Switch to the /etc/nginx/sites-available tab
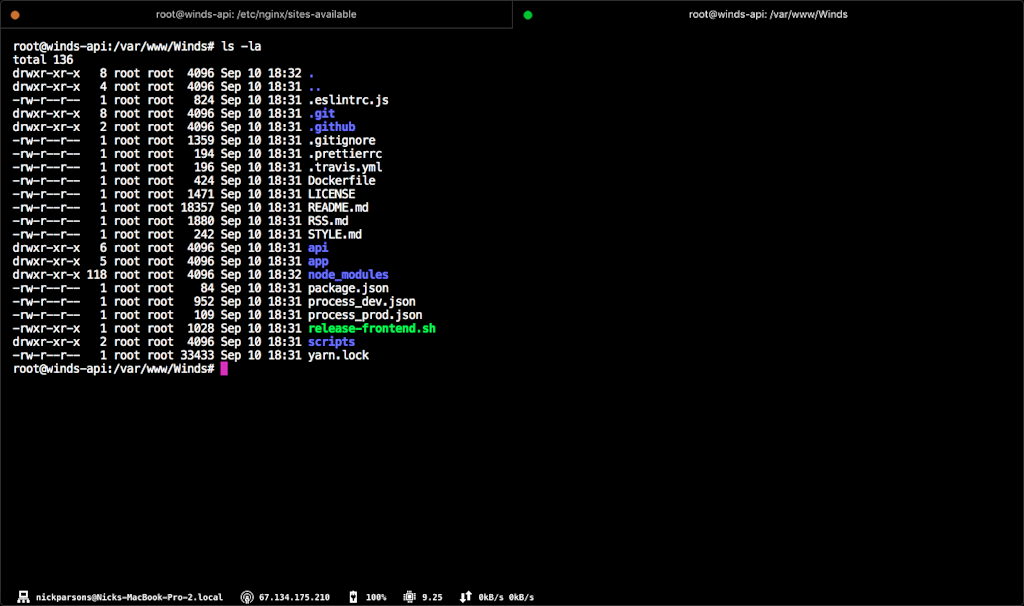The image size is (1024, 606). pyautogui.click(x=256, y=15)
